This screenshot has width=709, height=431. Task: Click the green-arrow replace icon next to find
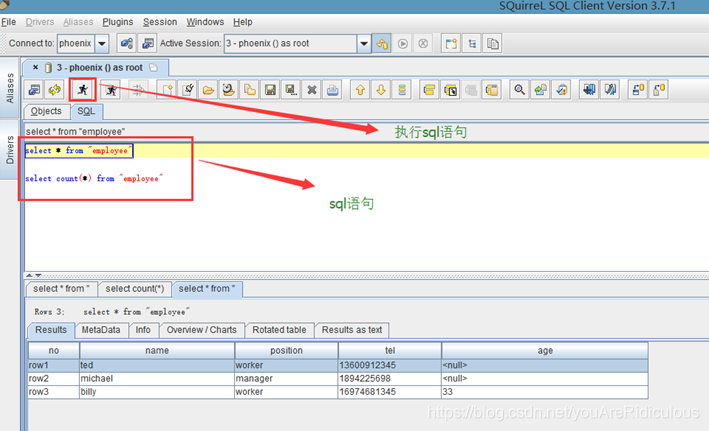[x=540, y=90]
